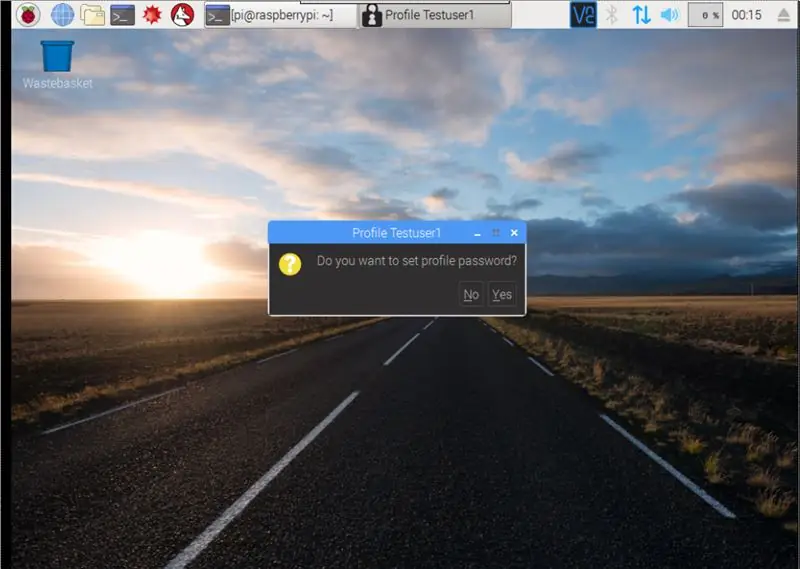Screen dimensions: 800x569
Task: Switch to the pi@raspberrypi terminal task
Action: pos(280,15)
